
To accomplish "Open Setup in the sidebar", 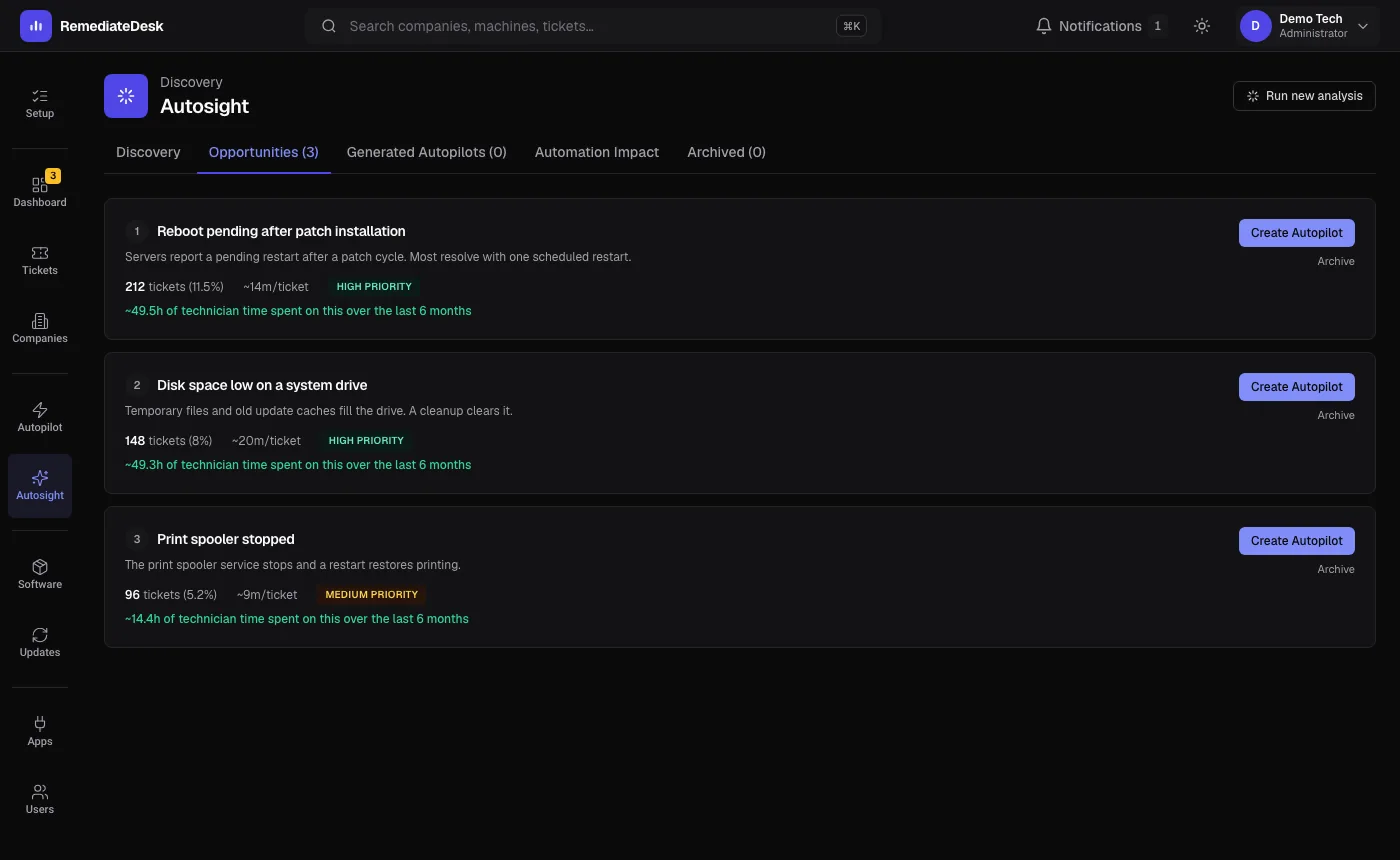I will click(x=40, y=104).
